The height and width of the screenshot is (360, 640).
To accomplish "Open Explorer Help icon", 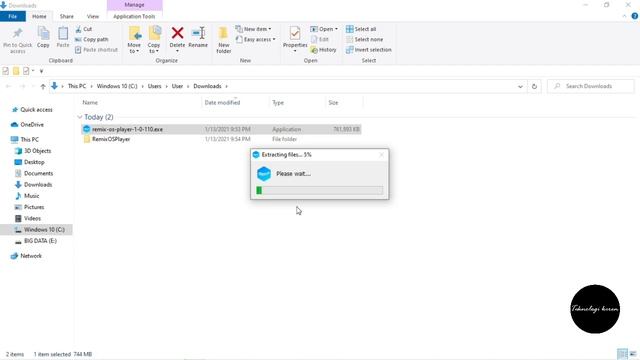I will [x=635, y=16].
